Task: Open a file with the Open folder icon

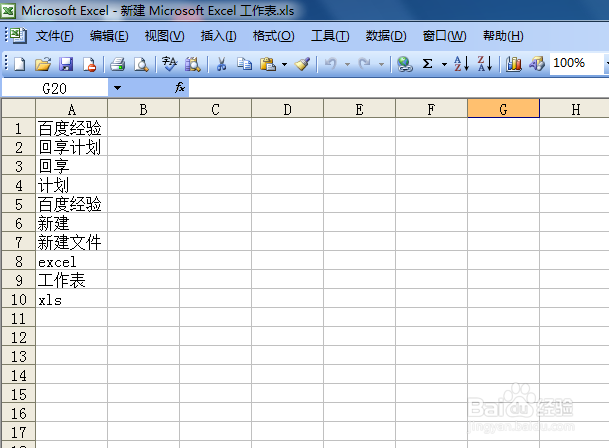Action: coord(43,64)
